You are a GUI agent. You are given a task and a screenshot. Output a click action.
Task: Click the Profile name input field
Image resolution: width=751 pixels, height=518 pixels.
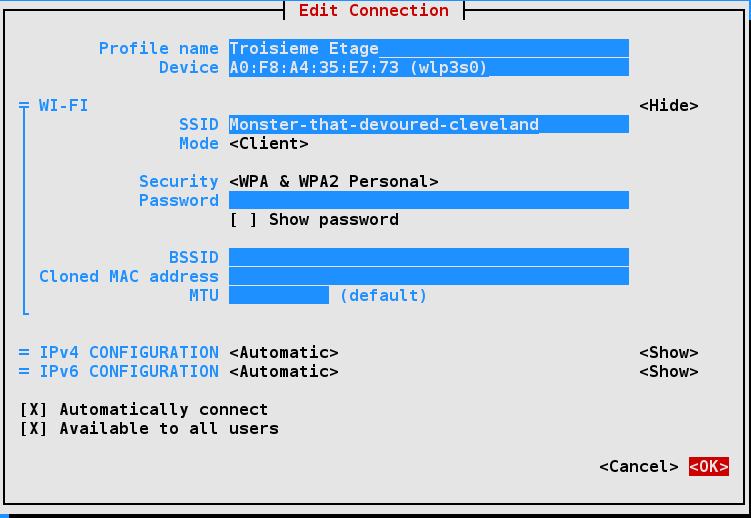click(428, 48)
